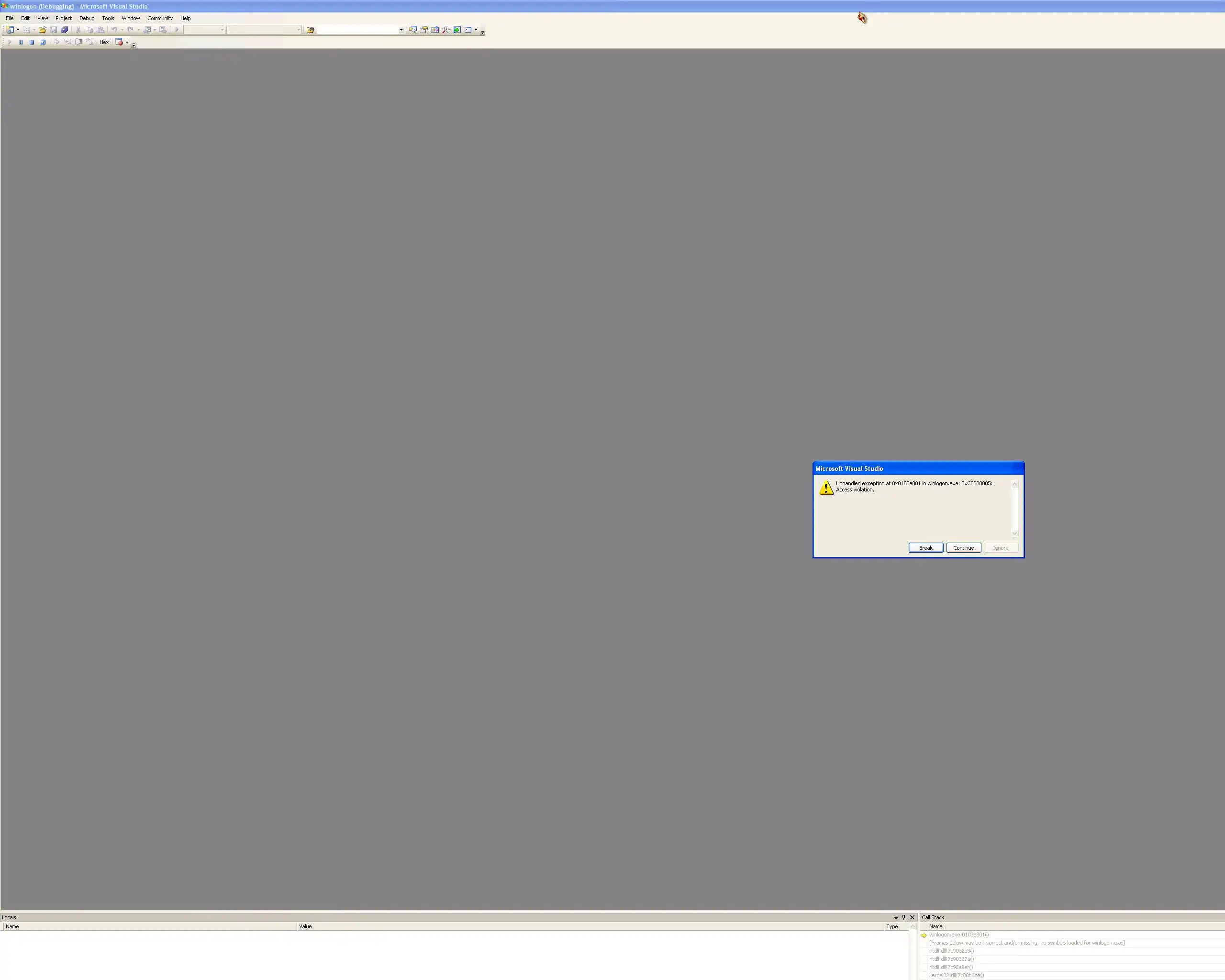This screenshot has width=1225, height=980.
Task: Expand the Breakpoints windows dropdown arrow
Action: click(x=127, y=42)
